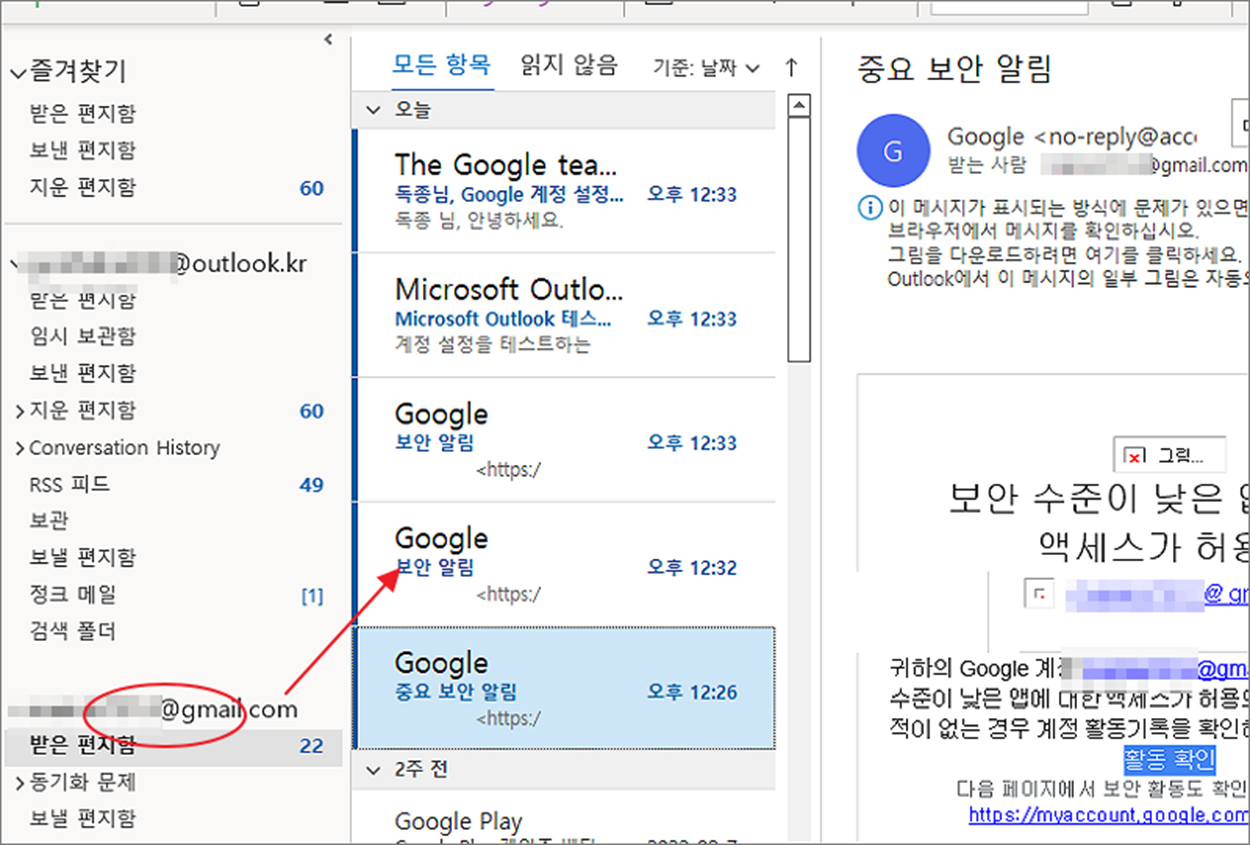Open 지운 편지함 under 즐겨찾기
1250x845 pixels.
[83, 187]
